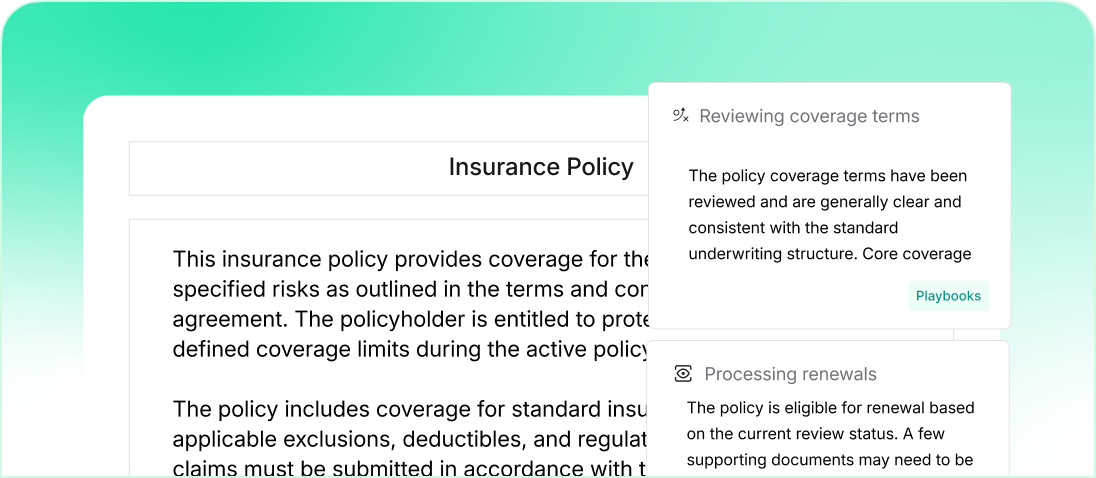Click the line starting "applicable exclusions, deductibles"
1096x478 pixels.
(x=411, y=438)
